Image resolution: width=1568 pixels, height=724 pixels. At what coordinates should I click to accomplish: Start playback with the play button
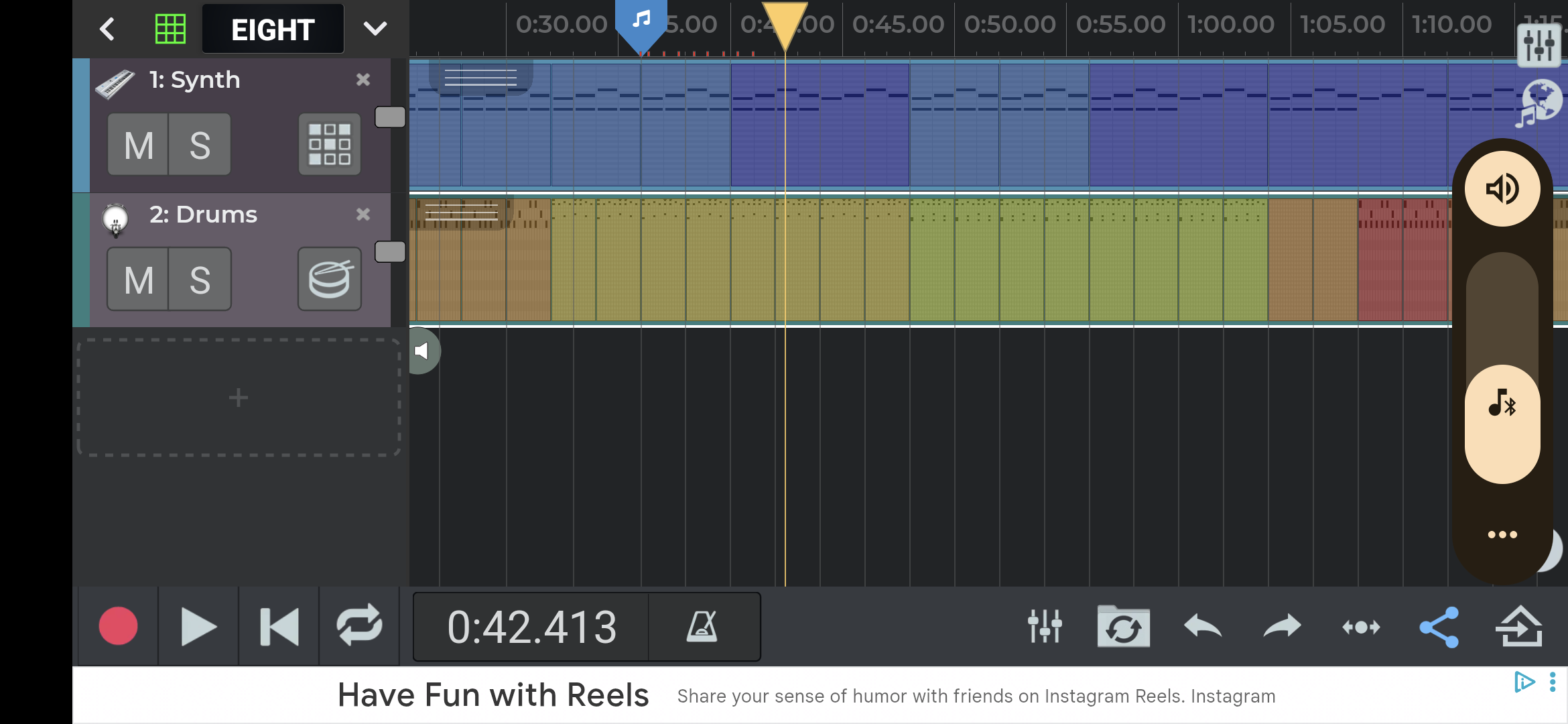point(198,627)
